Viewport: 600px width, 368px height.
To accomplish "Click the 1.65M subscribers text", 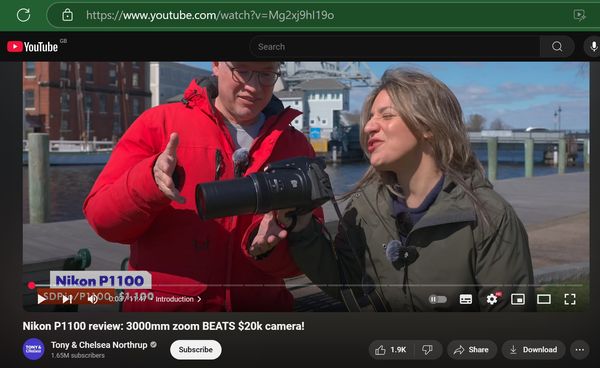I will tap(78, 355).
